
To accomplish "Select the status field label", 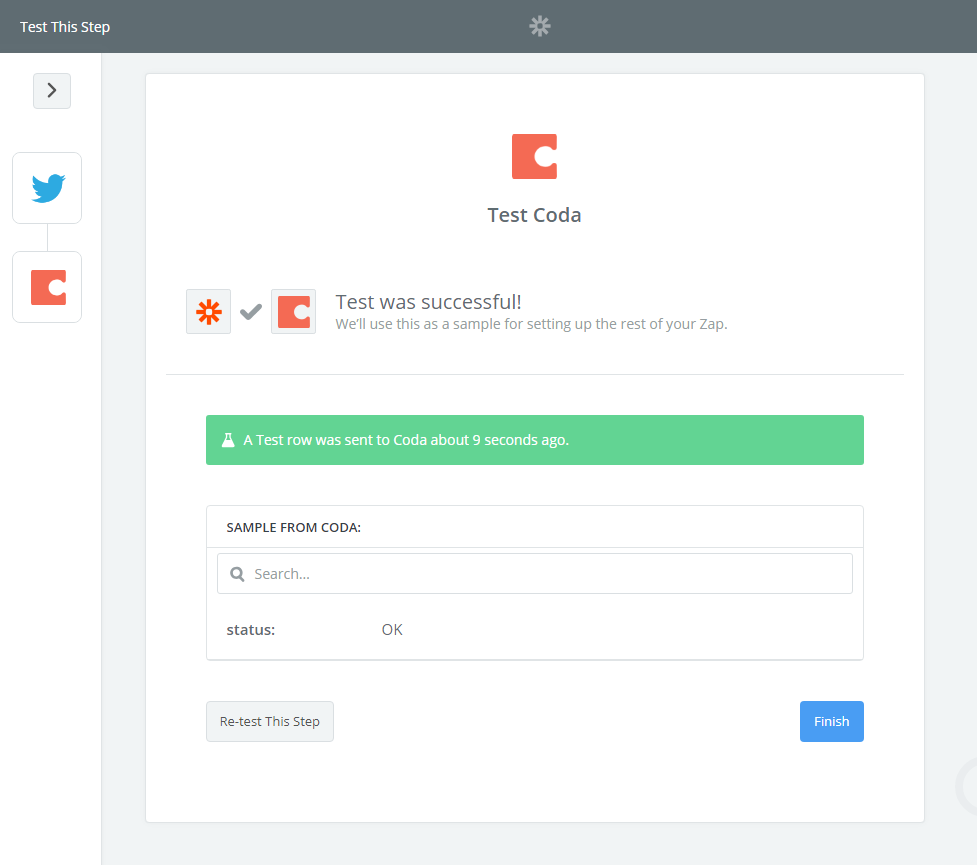I will click(251, 630).
